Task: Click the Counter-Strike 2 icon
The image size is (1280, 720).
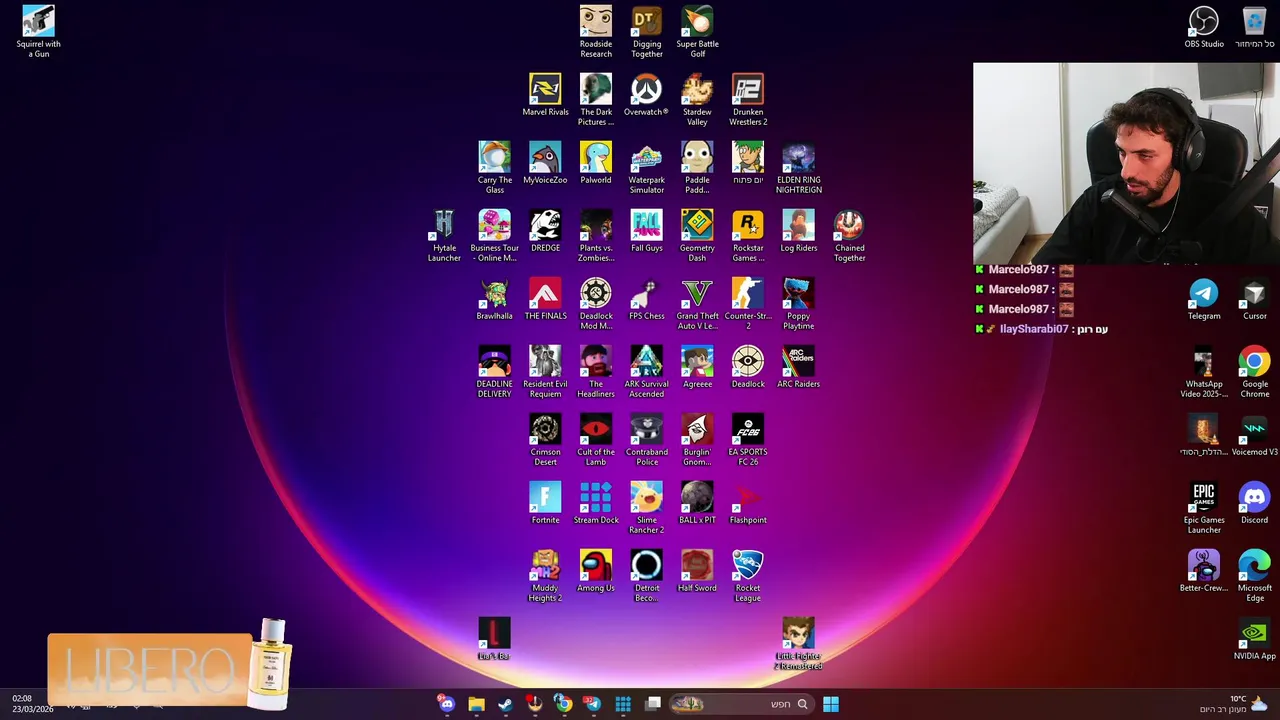Action: coord(748,303)
